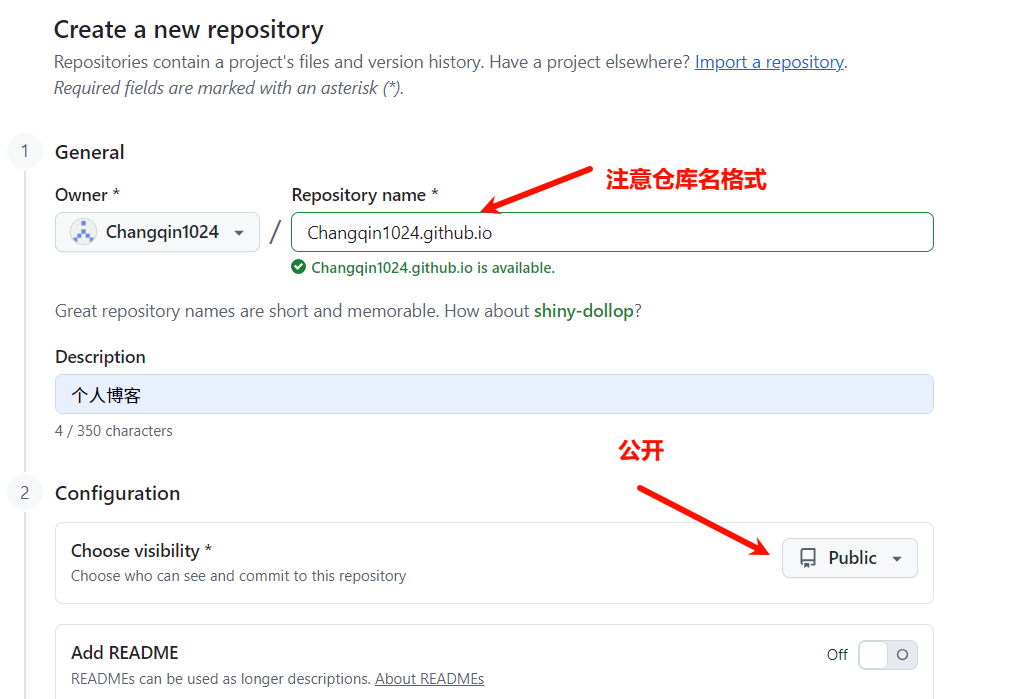Image resolution: width=1021 pixels, height=699 pixels.
Task: Click the green availability checkmark icon
Action: point(299,267)
